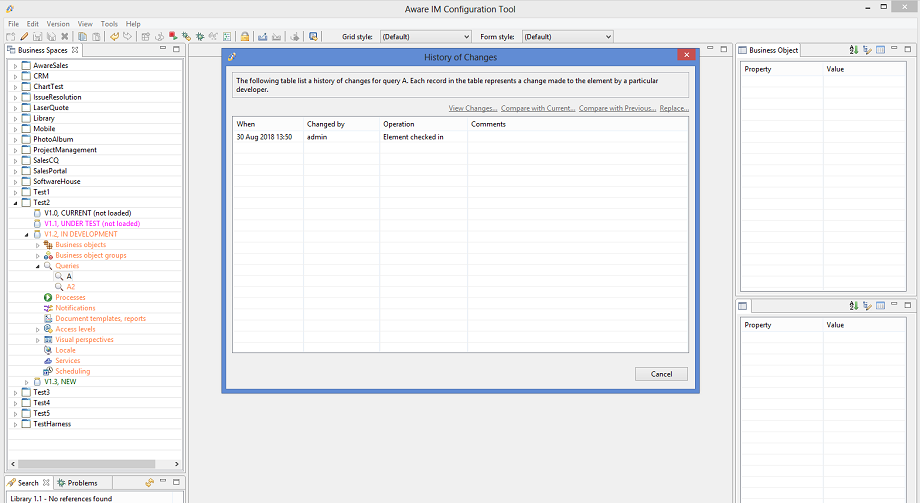Click the Processes green icon in the tree
This screenshot has width=920, height=503.
[x=48, y=298]
